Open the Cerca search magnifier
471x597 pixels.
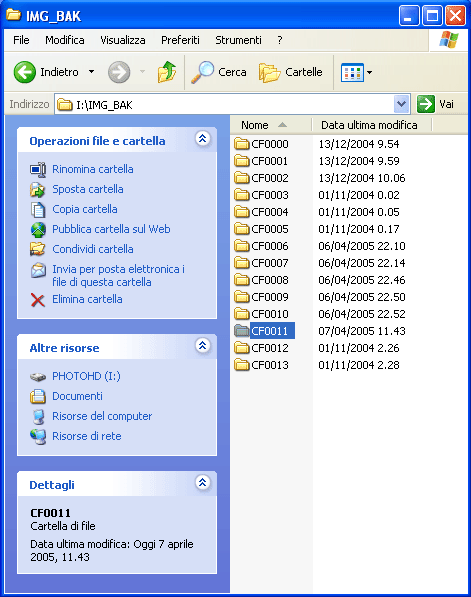(x=202, y=72)
